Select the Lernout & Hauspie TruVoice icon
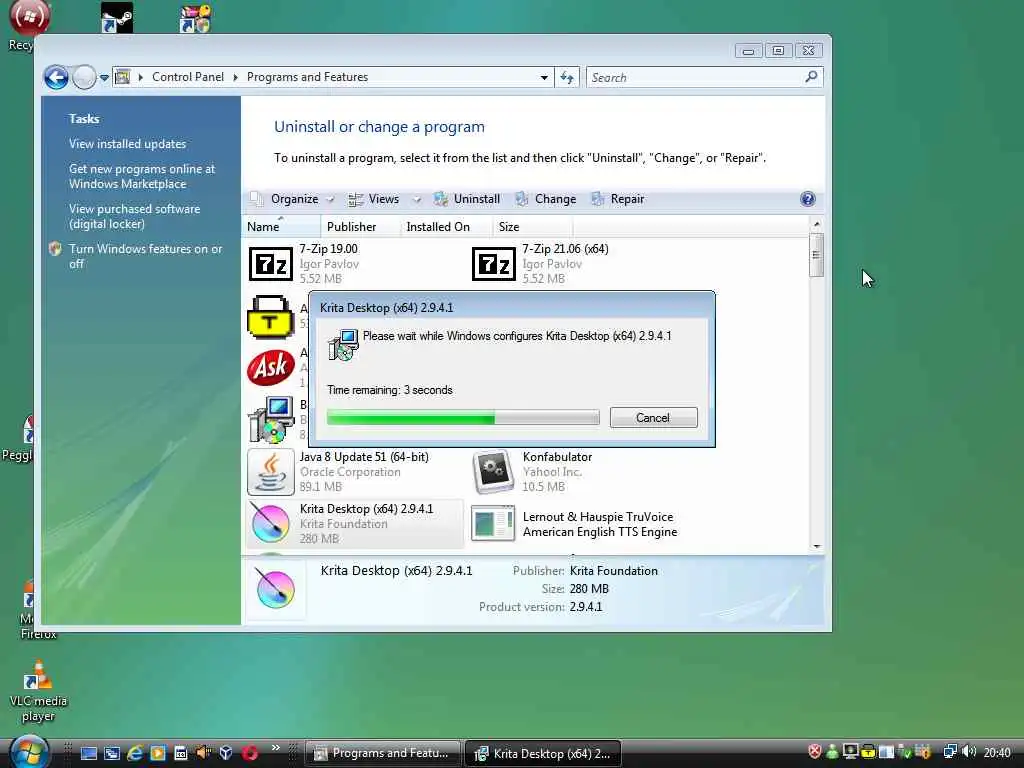Image resolution: width=1024 pixels, height=768 pixels. 493,523
